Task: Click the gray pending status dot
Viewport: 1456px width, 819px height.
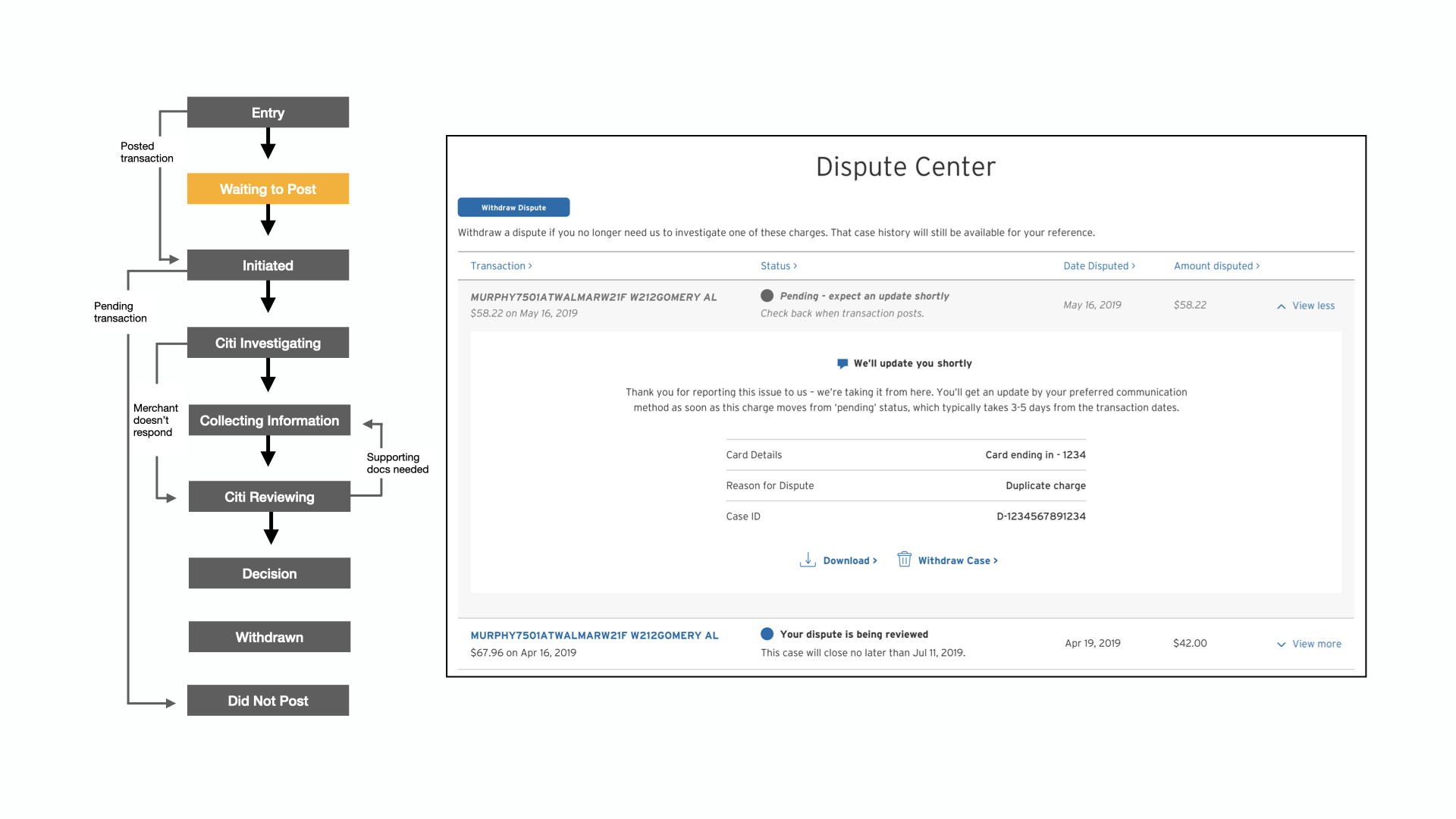Action: 767,296
